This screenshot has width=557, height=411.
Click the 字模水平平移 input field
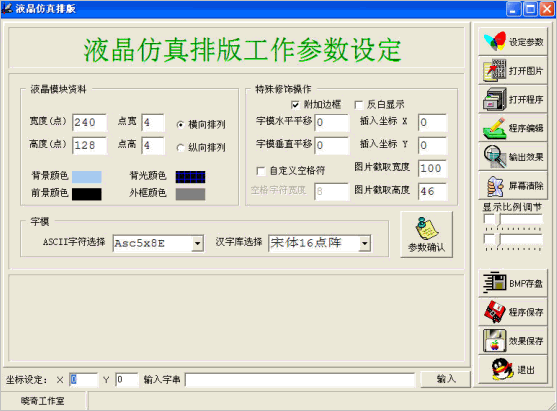(x=332, y=123)
